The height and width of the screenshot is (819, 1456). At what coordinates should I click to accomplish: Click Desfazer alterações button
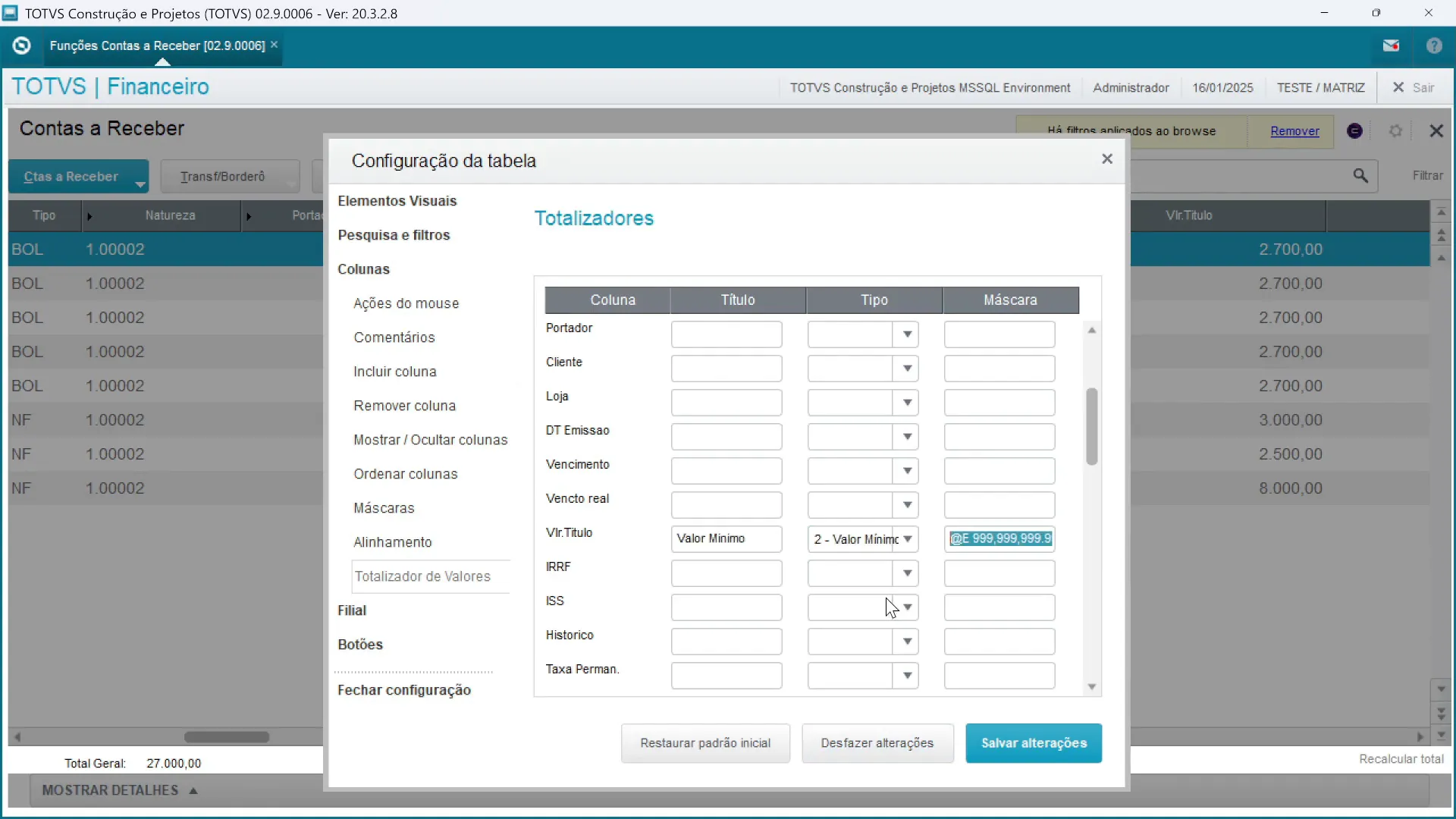(x=877, y=743)
